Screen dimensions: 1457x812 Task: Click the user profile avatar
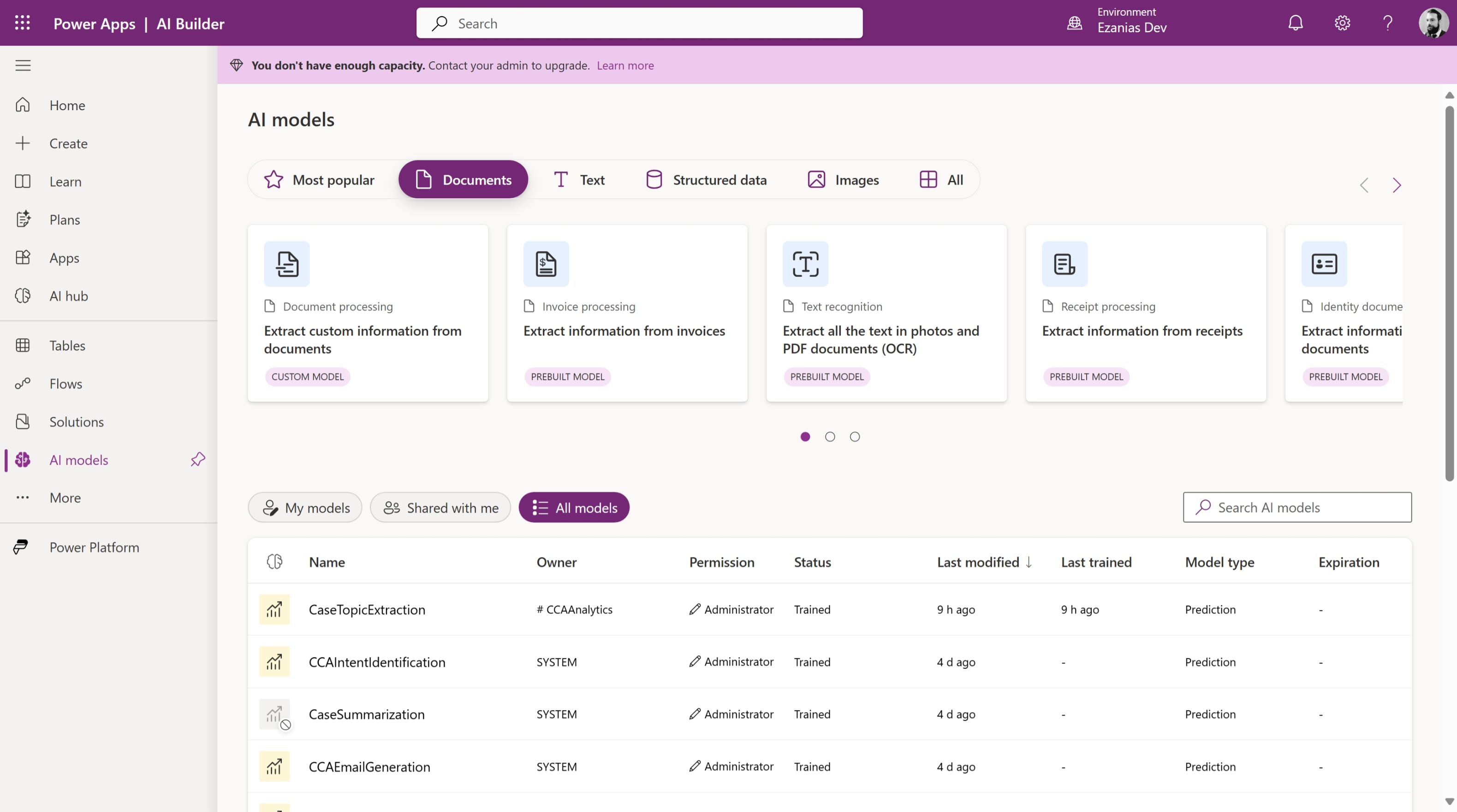click(1433, 23)
